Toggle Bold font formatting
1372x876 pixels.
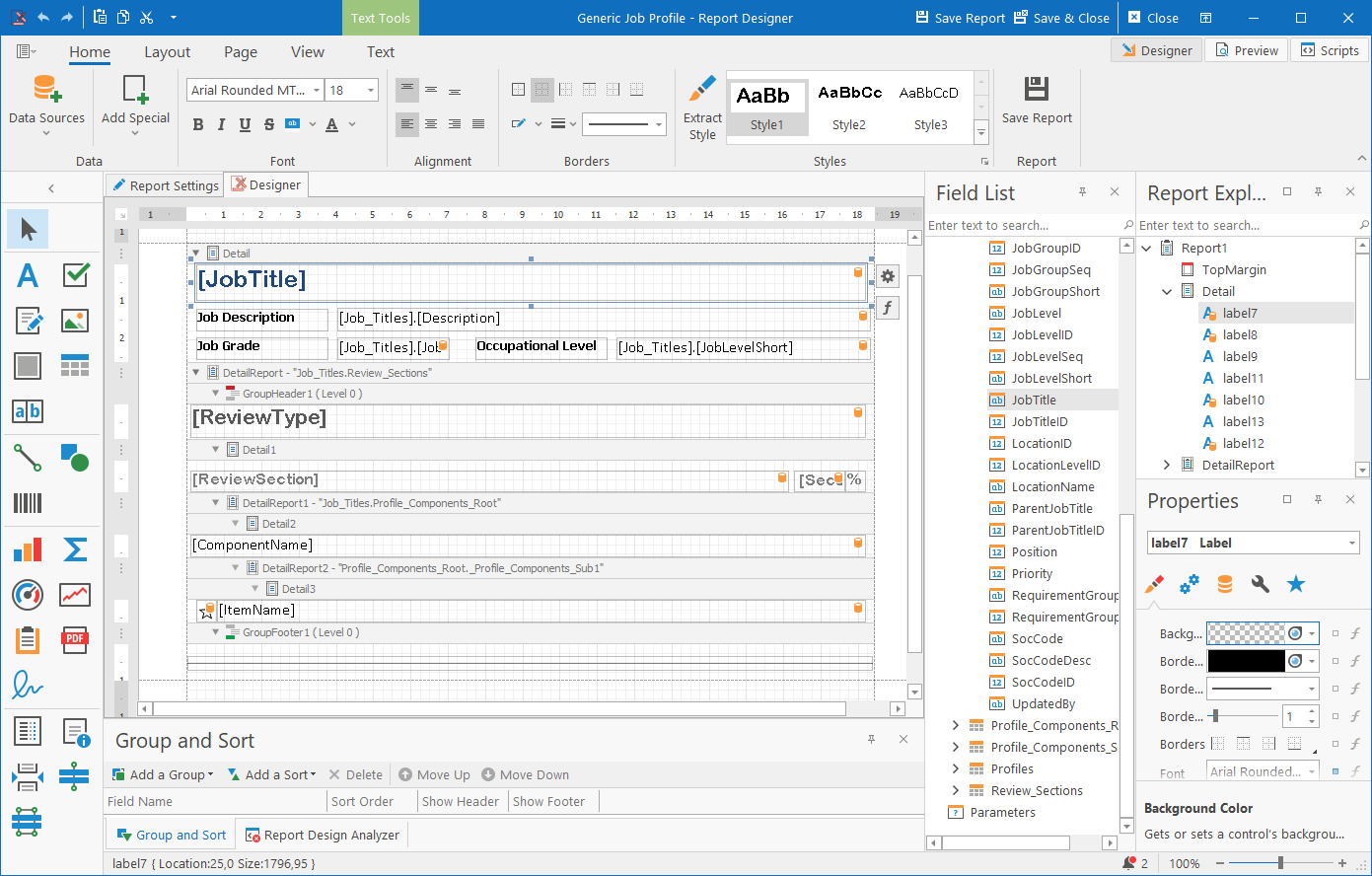tap(198, 124)
